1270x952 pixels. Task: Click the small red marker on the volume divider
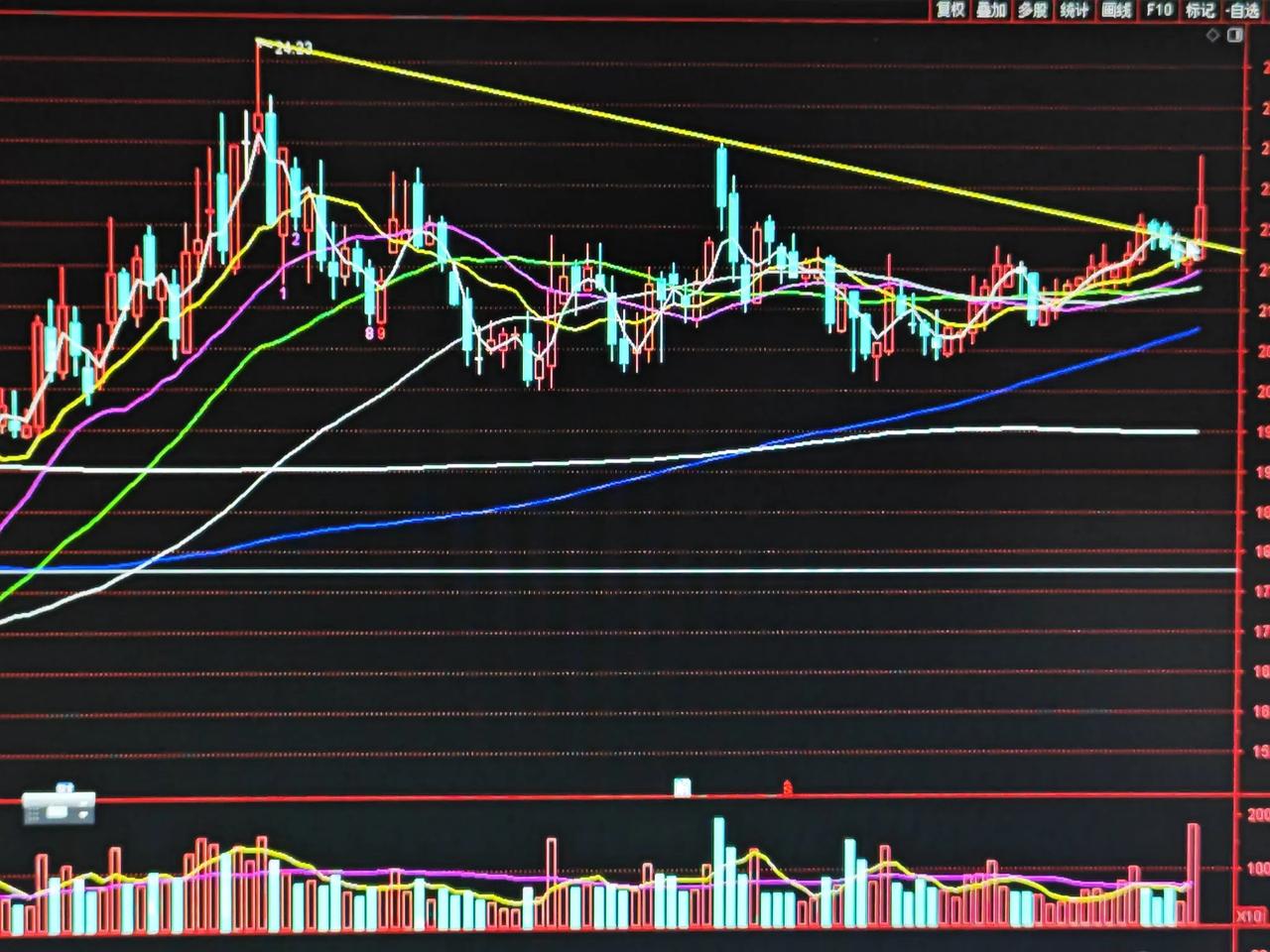787,788
